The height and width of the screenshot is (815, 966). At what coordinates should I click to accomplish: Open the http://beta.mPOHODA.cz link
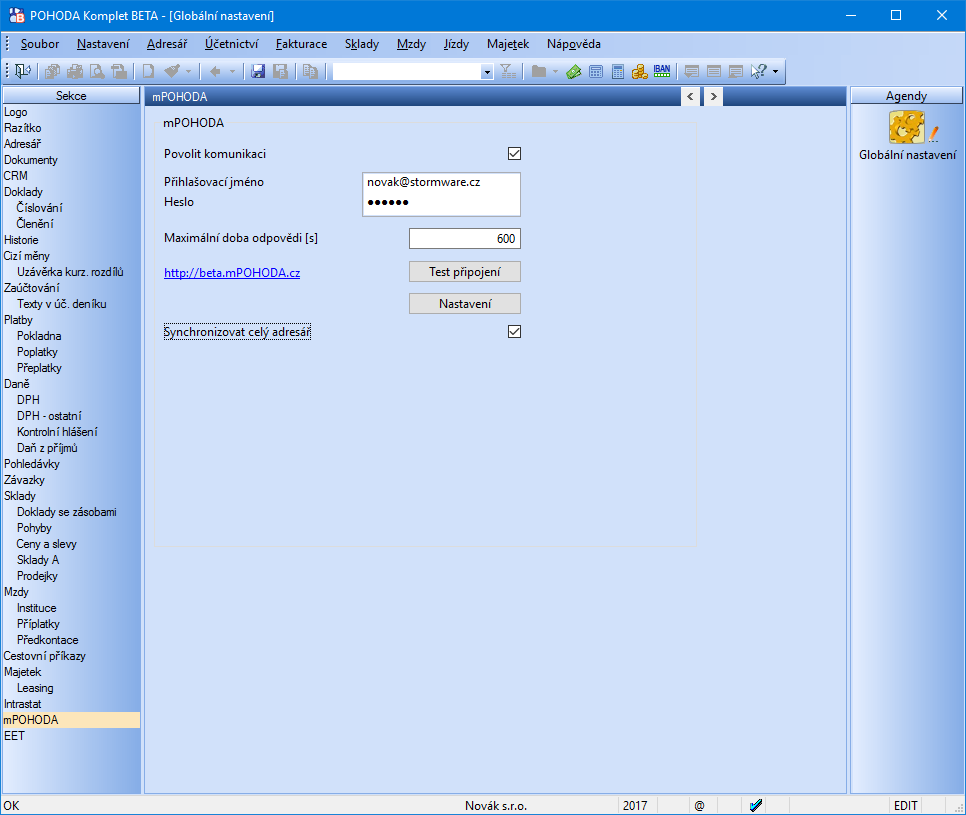(232, 273)
